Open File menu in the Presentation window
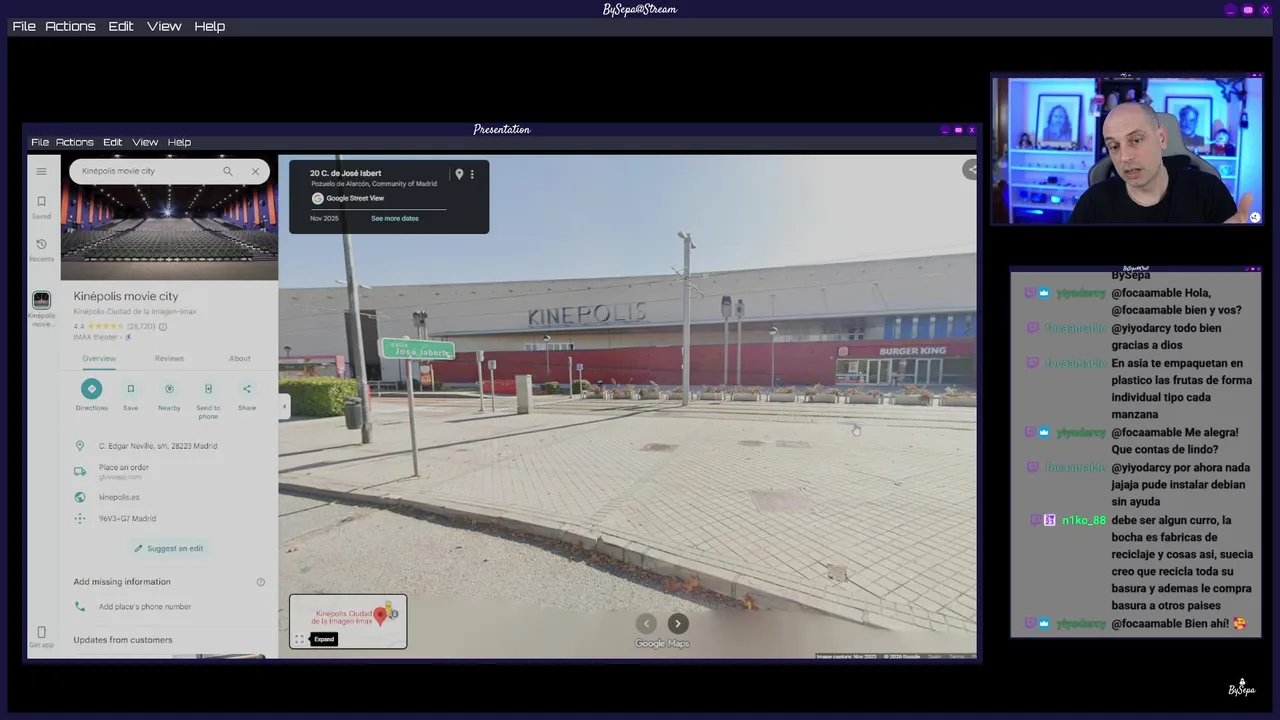Image resolution: width=1280 pixels, height=720 pixels. click(40, 142)
